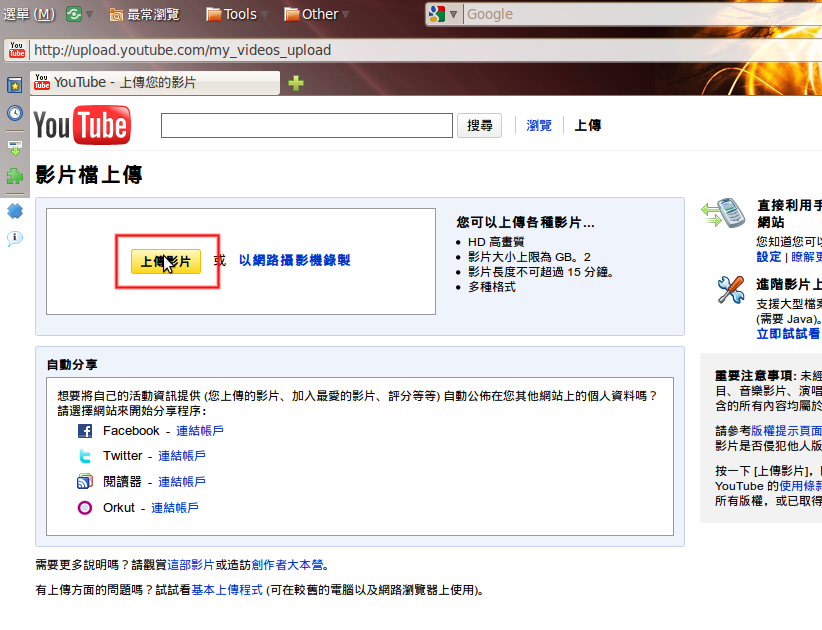Visit the 創作者大本營 link

tap(288, 565)
